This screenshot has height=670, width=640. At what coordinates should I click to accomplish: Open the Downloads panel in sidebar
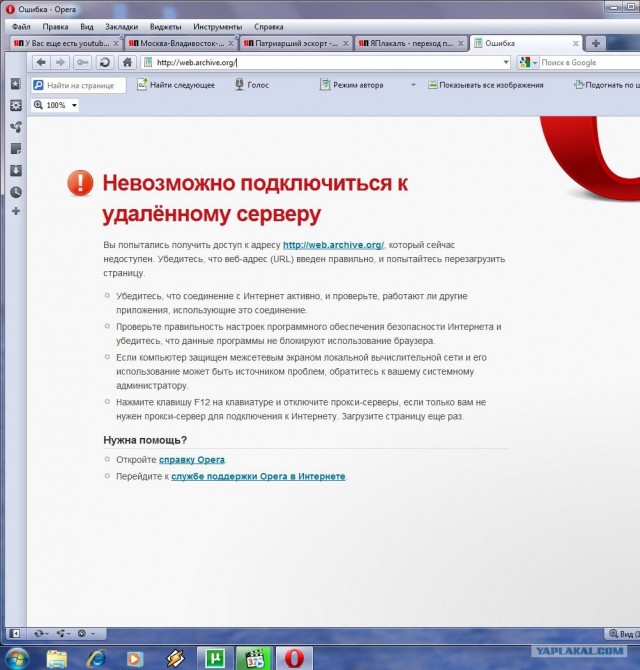click(16, 170)
